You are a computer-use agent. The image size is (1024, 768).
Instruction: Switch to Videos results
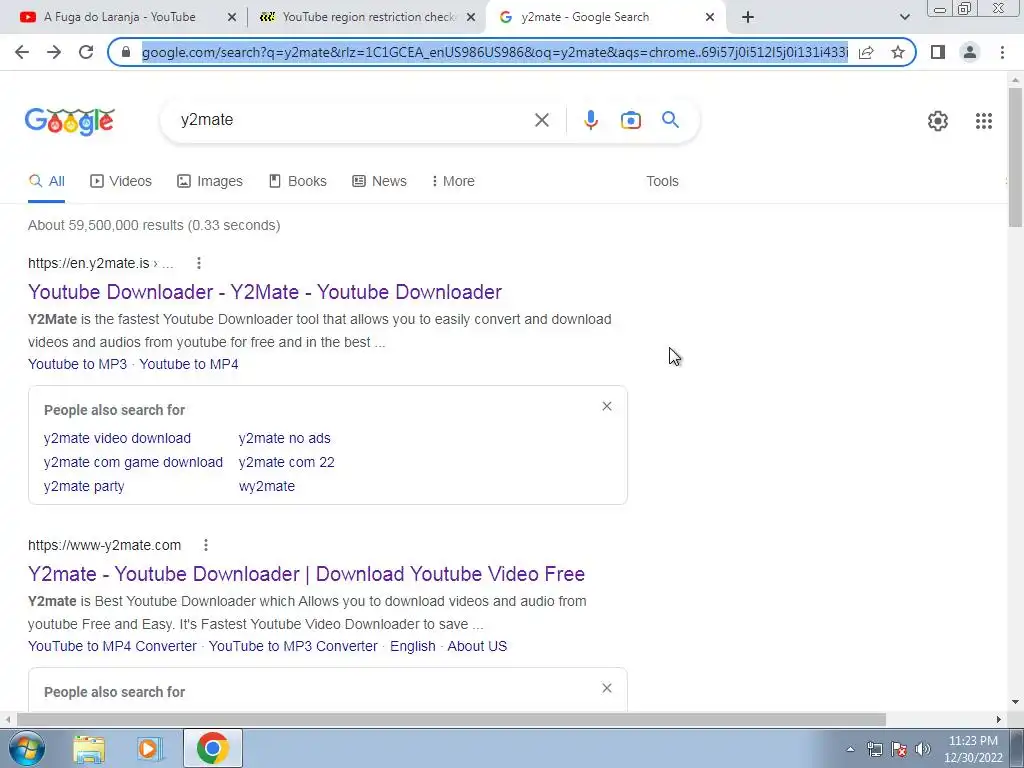point(121,182)
